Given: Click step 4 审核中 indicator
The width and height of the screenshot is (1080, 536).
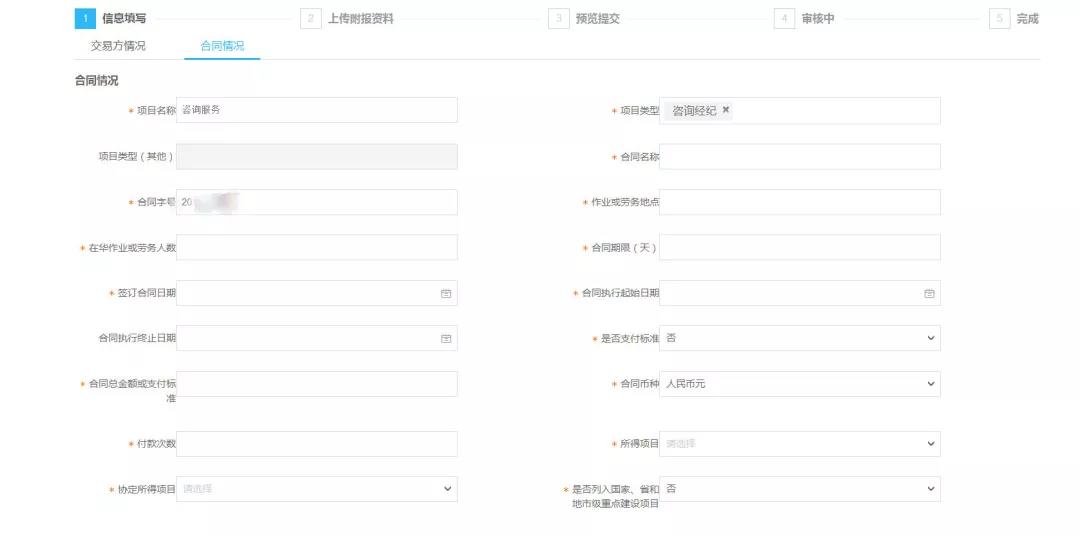Looking at the screenshot, I should [784, 19].
